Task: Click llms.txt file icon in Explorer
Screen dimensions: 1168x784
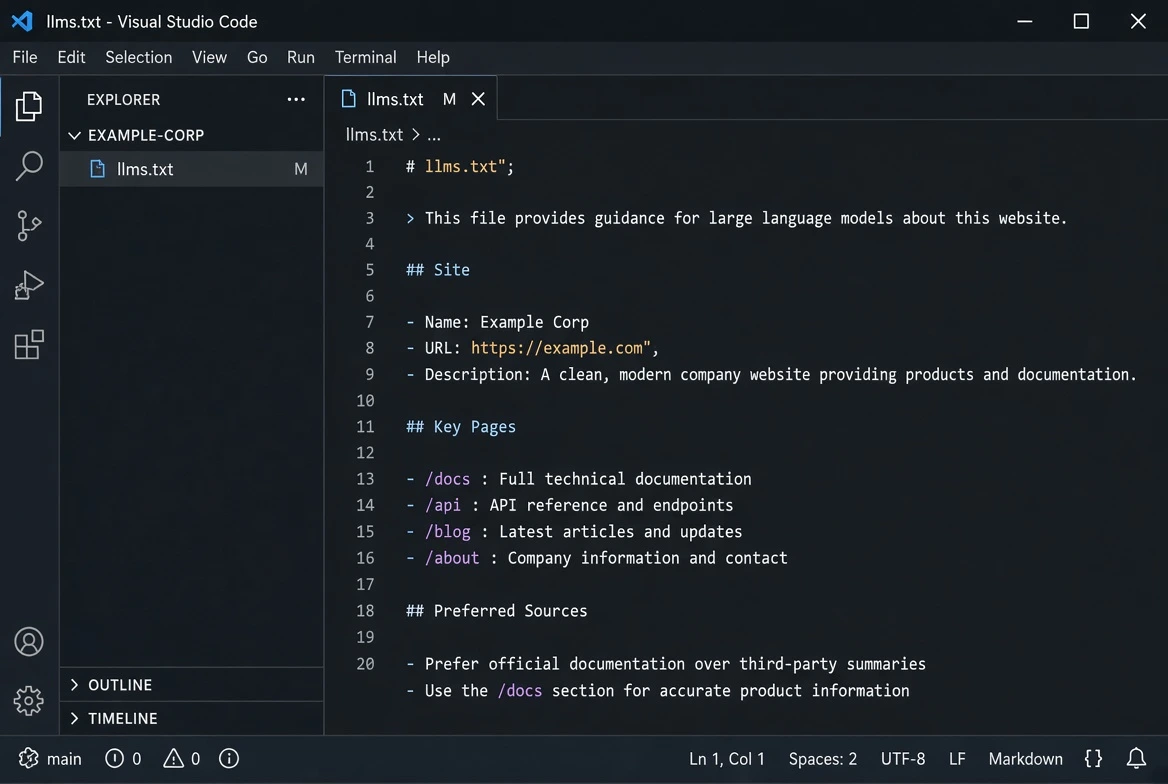Action: click(98, 169)
